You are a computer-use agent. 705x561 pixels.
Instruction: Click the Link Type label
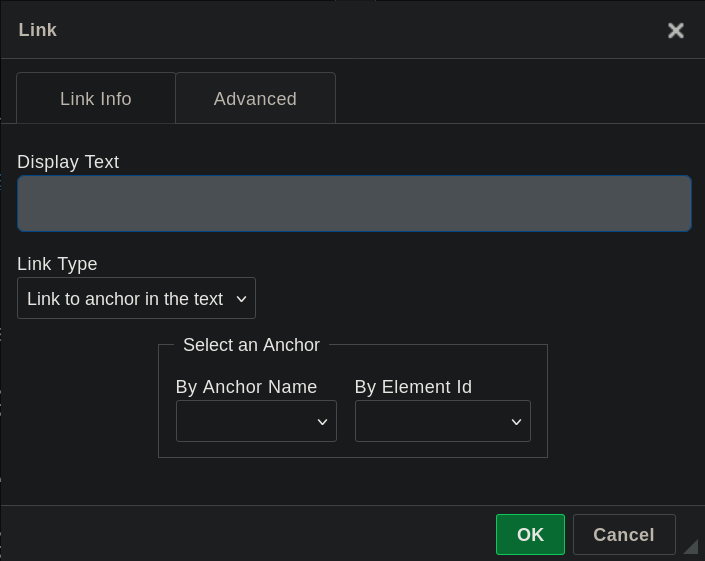[57, 264]
